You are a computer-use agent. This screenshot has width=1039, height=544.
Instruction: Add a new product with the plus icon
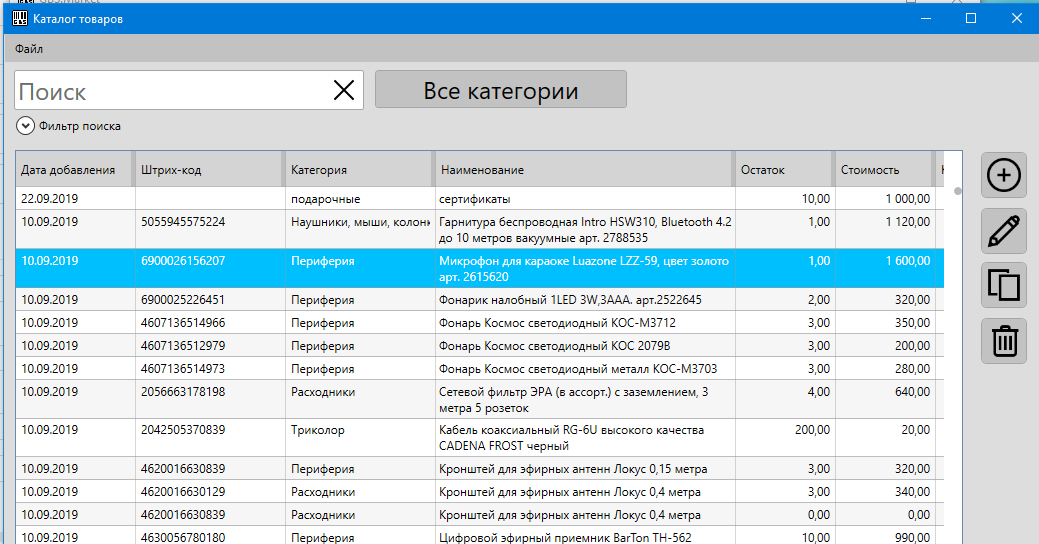tap(1004, 175)
